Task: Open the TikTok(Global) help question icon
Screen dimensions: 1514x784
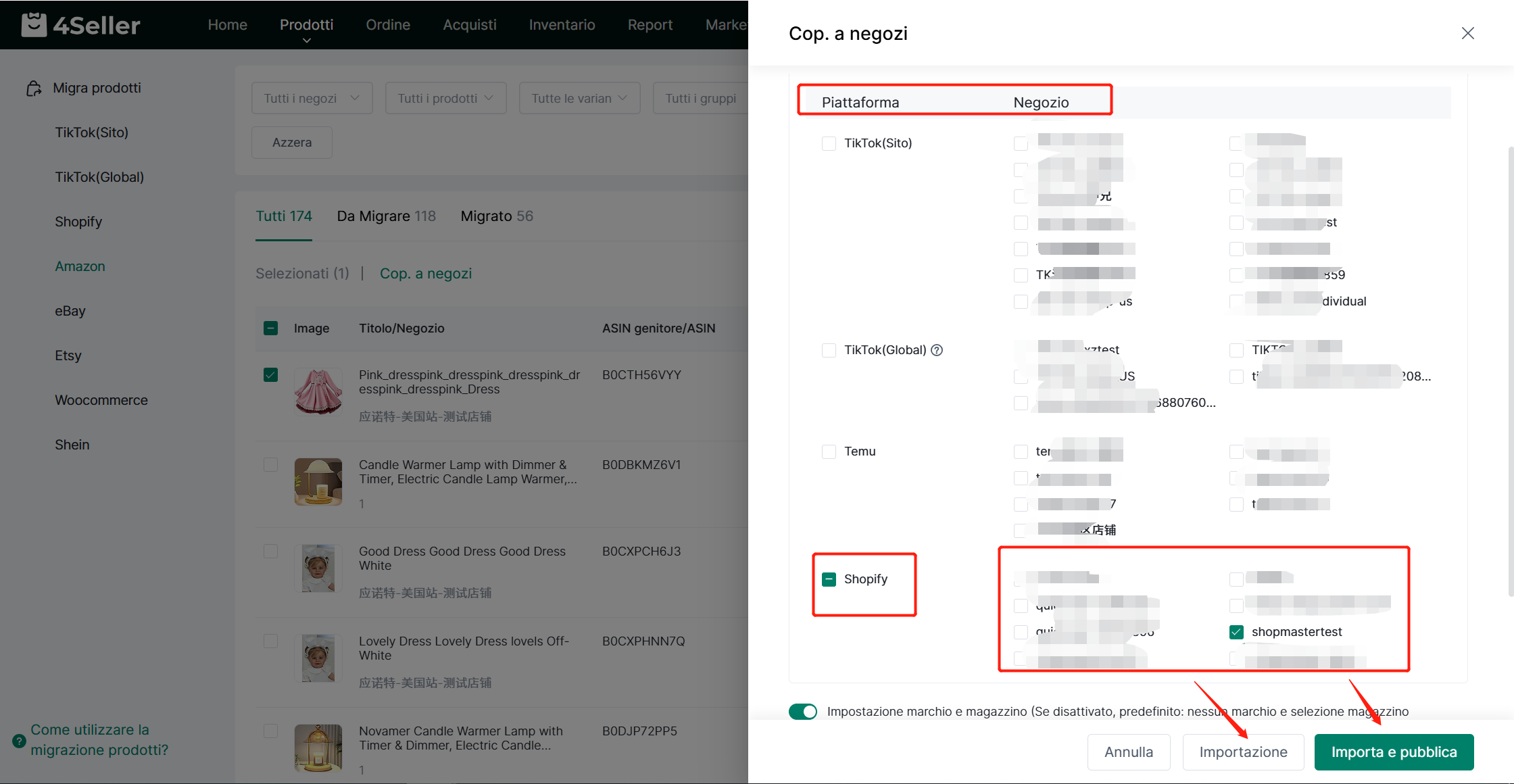Action: 937,350
